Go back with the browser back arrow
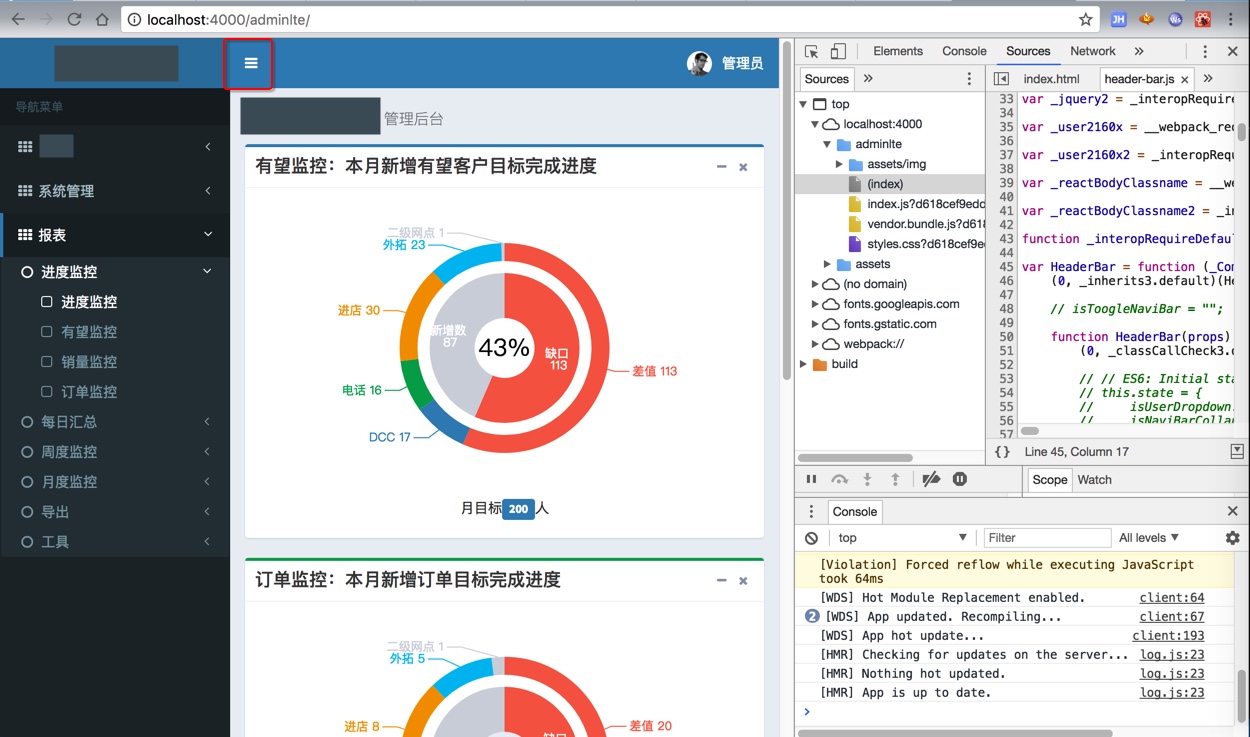The image size is (1250, 737). click(17, 19)
